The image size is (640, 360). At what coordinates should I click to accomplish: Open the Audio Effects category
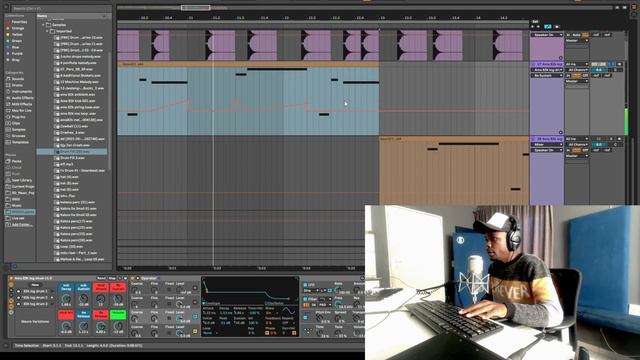20,98
